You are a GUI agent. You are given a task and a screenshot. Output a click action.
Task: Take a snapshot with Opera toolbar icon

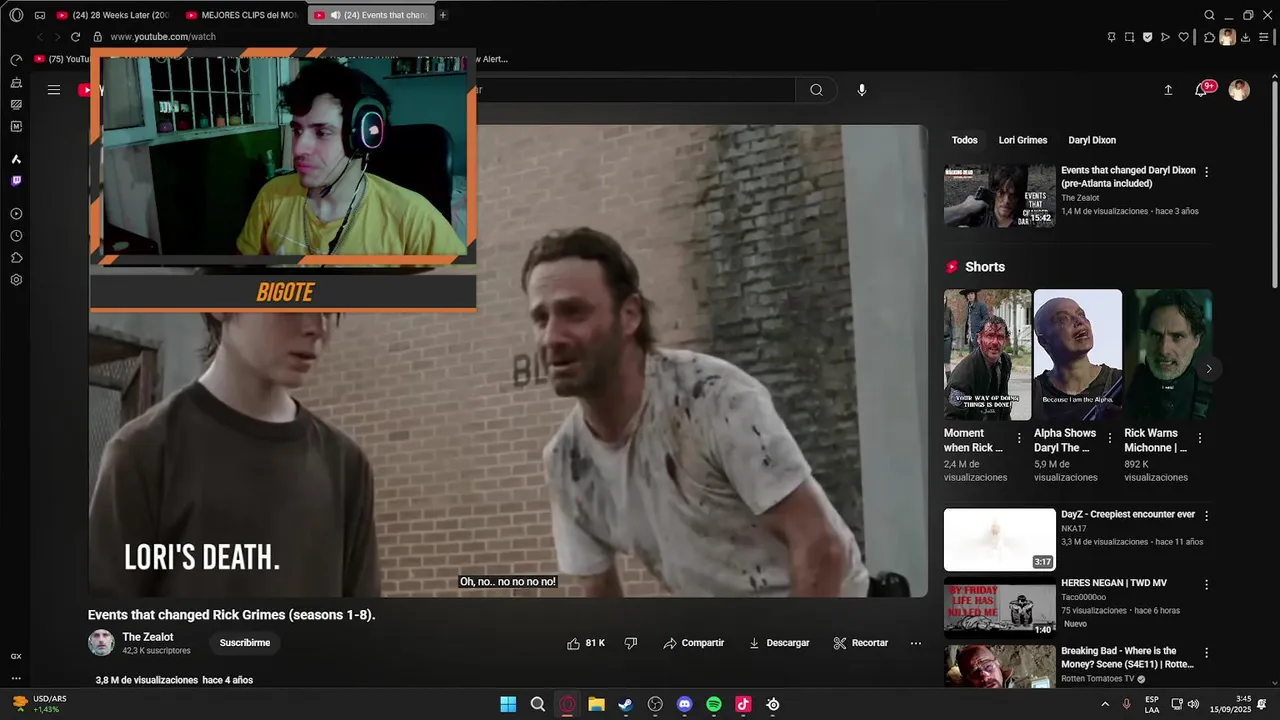[x=1129, y=37]
